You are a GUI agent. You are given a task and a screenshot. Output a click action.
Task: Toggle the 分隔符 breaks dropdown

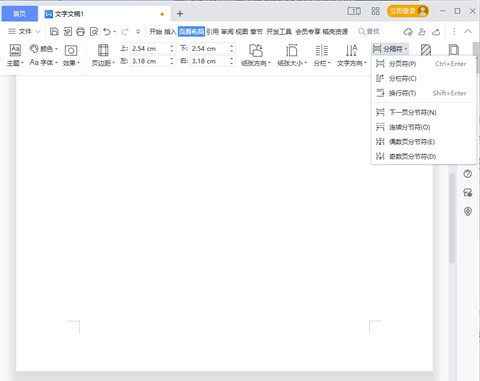pyautogui.click(x=390, y=49)
